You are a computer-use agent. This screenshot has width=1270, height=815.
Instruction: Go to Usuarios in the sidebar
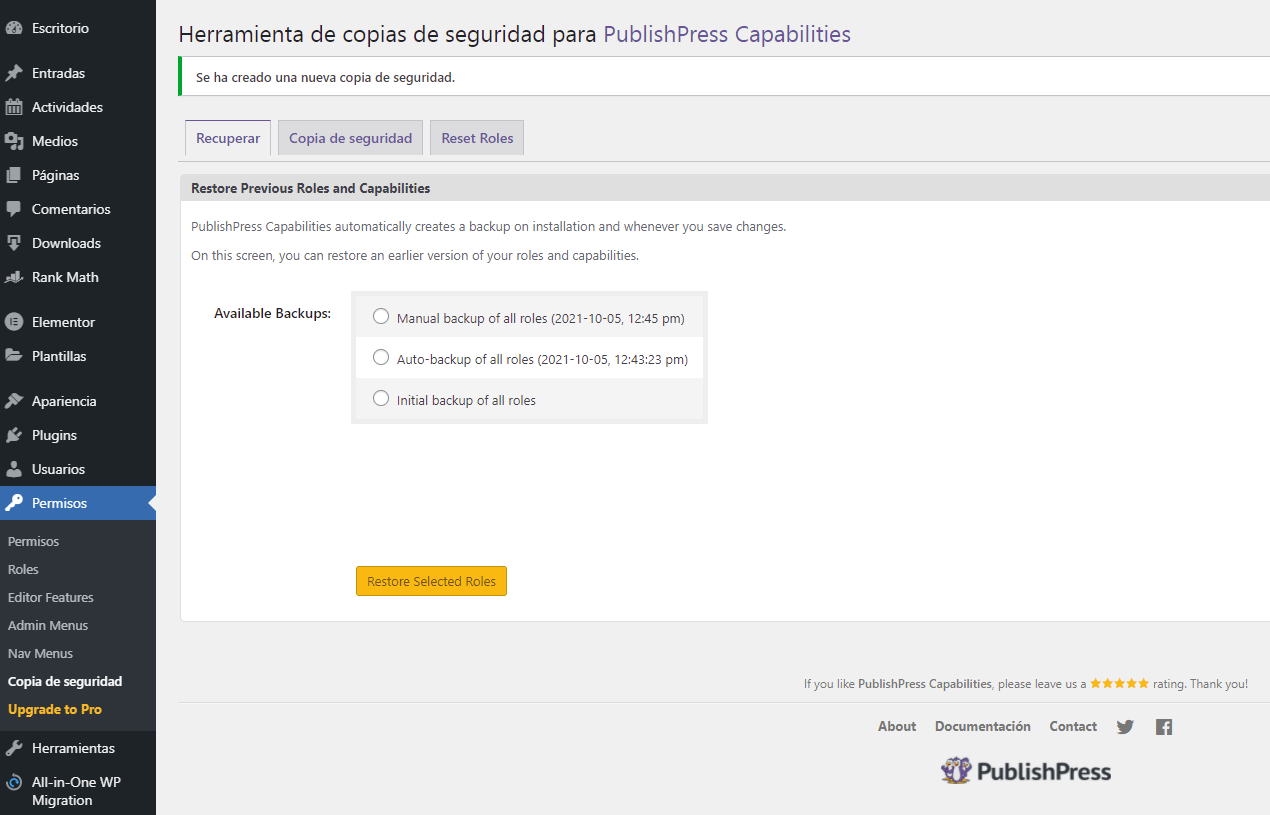click(58, 469)
